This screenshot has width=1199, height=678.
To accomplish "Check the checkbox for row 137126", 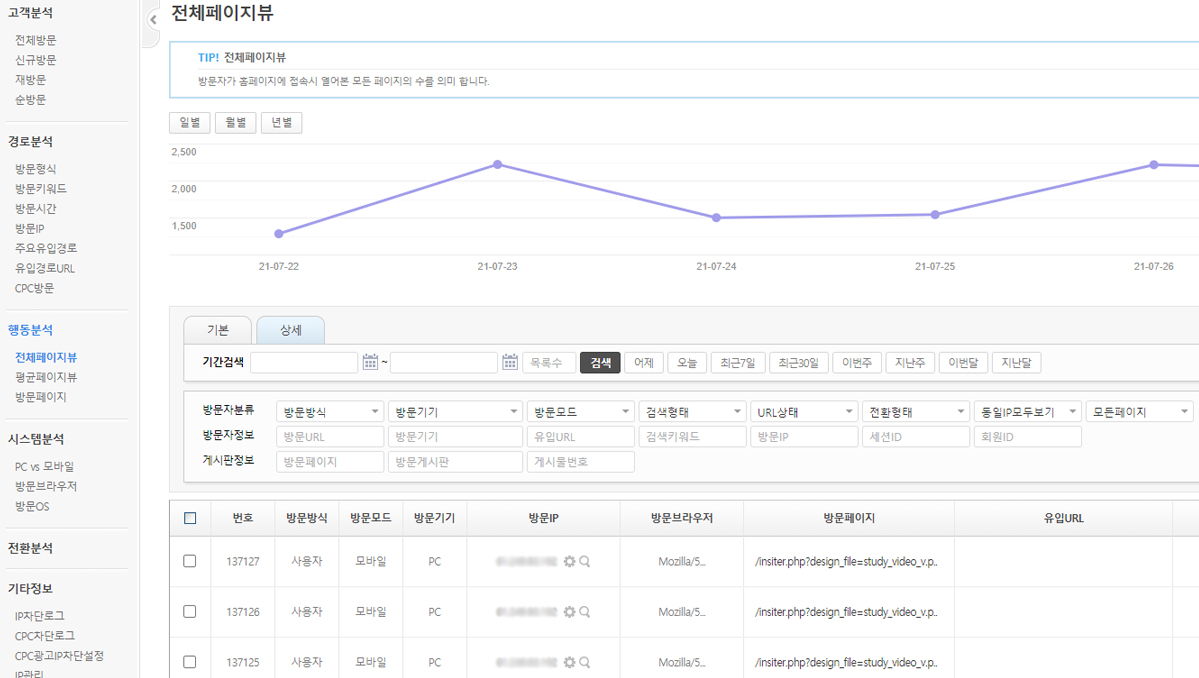I will tap(190, 612).
